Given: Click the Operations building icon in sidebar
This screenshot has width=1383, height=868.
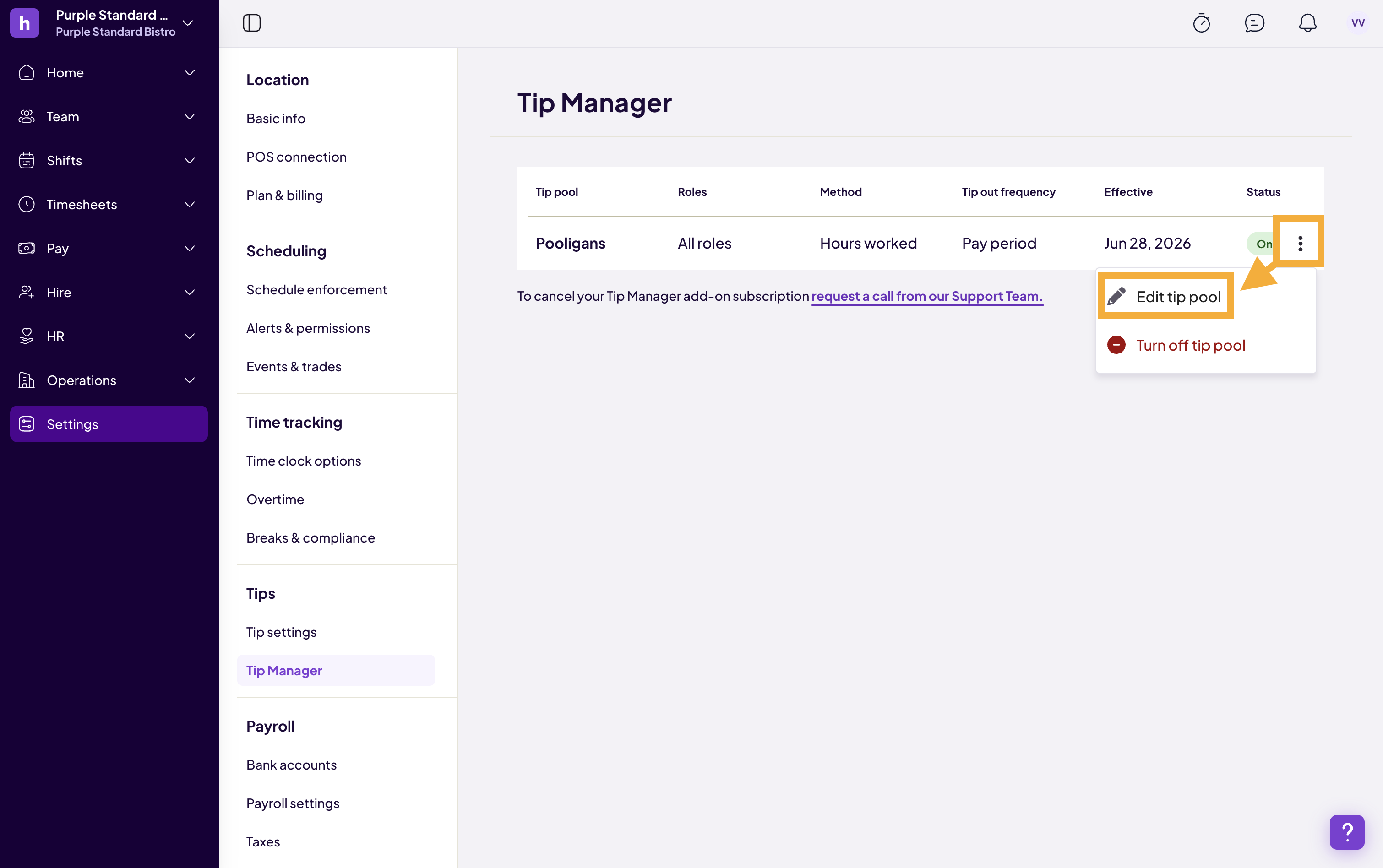Looking at the screenshot, I should pos(27,380).
